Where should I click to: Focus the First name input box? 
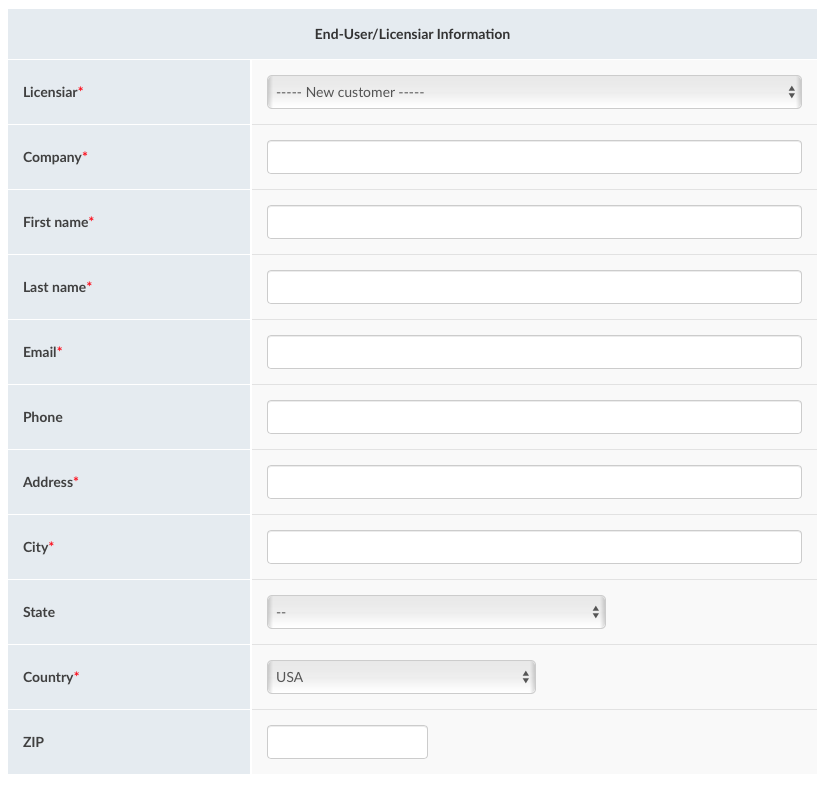tap(534, 222)
